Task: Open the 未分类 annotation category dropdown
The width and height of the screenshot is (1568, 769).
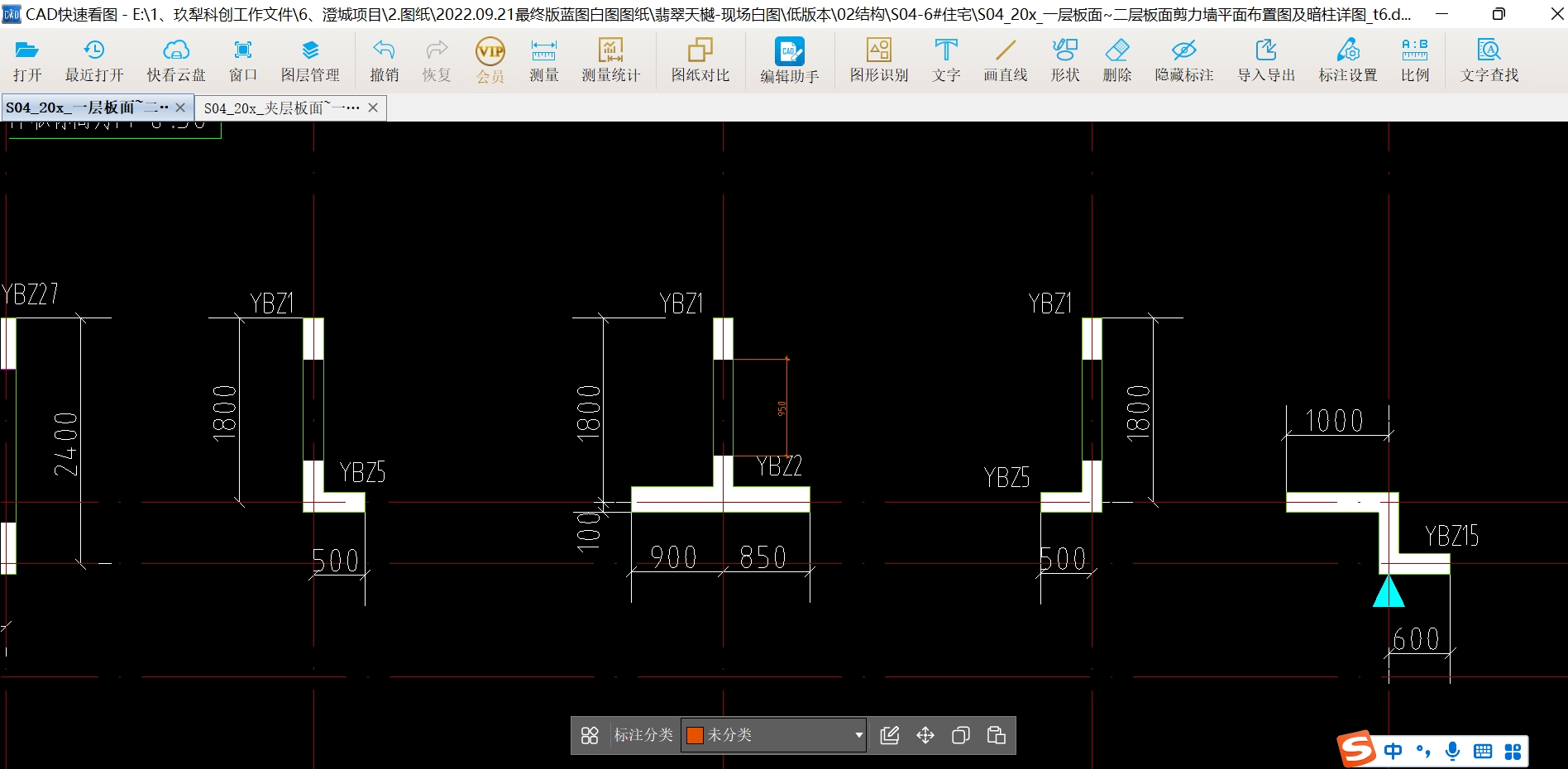Action: [774, 735]
